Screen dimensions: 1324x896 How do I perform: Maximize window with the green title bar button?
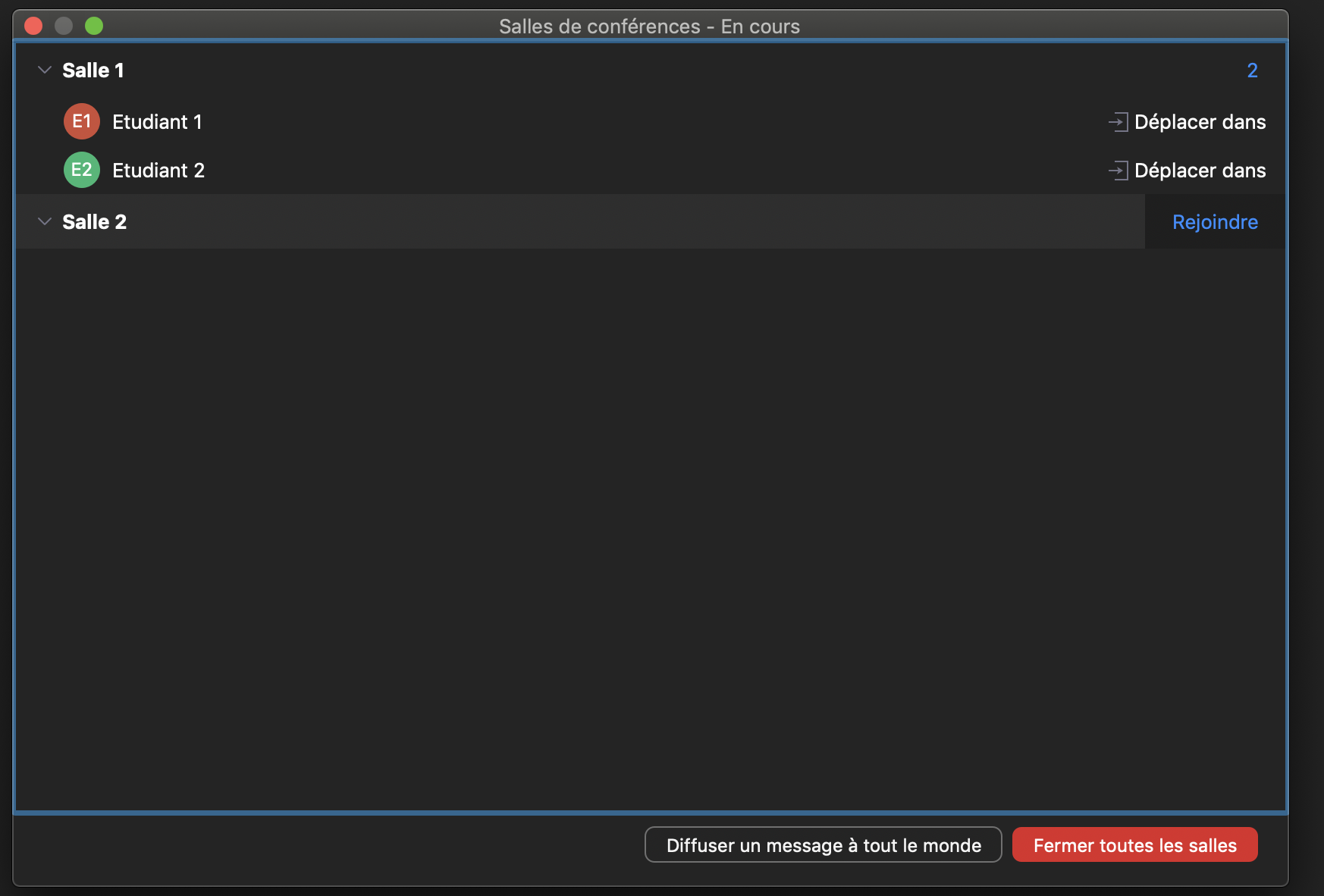94,27
